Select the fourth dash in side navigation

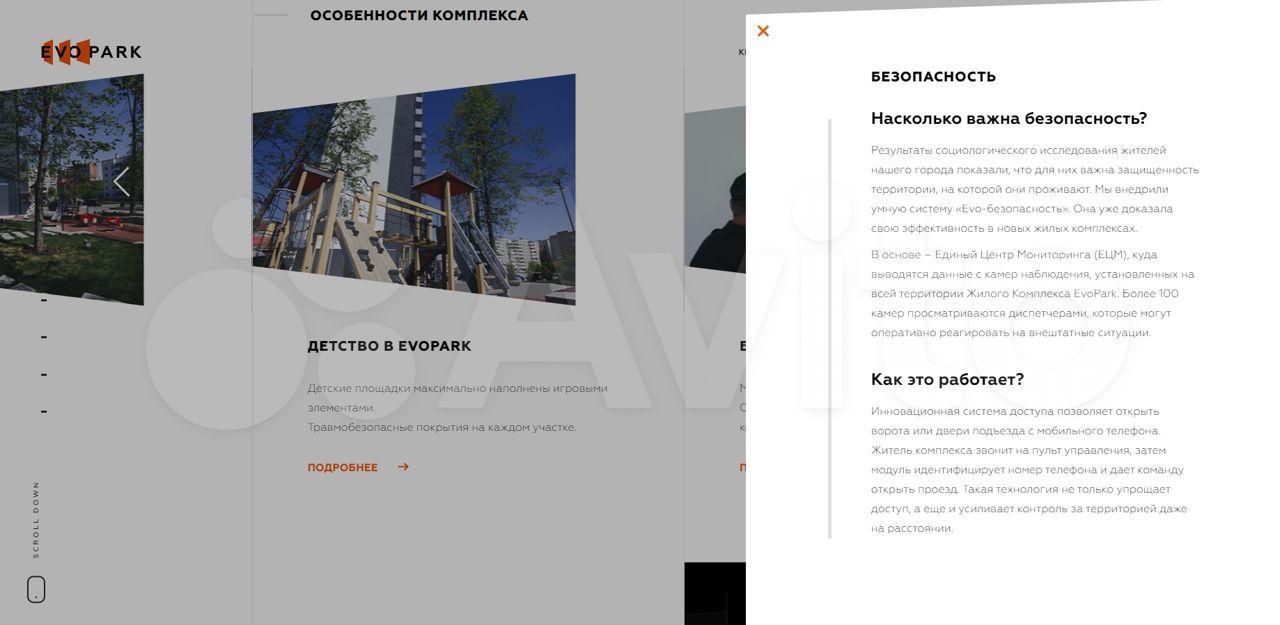point(44,411)
